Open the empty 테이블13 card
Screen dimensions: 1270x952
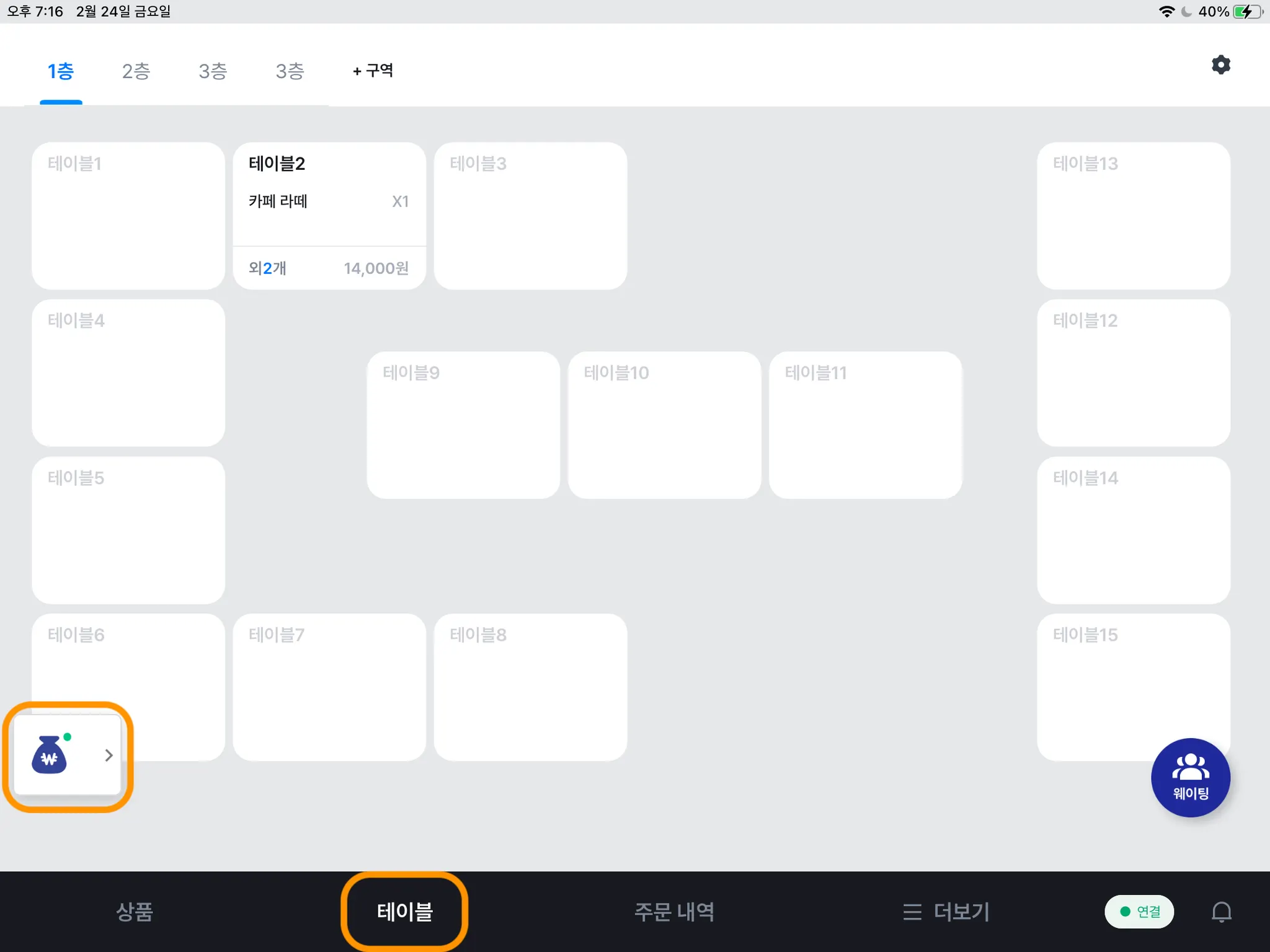pos(1133,216)
